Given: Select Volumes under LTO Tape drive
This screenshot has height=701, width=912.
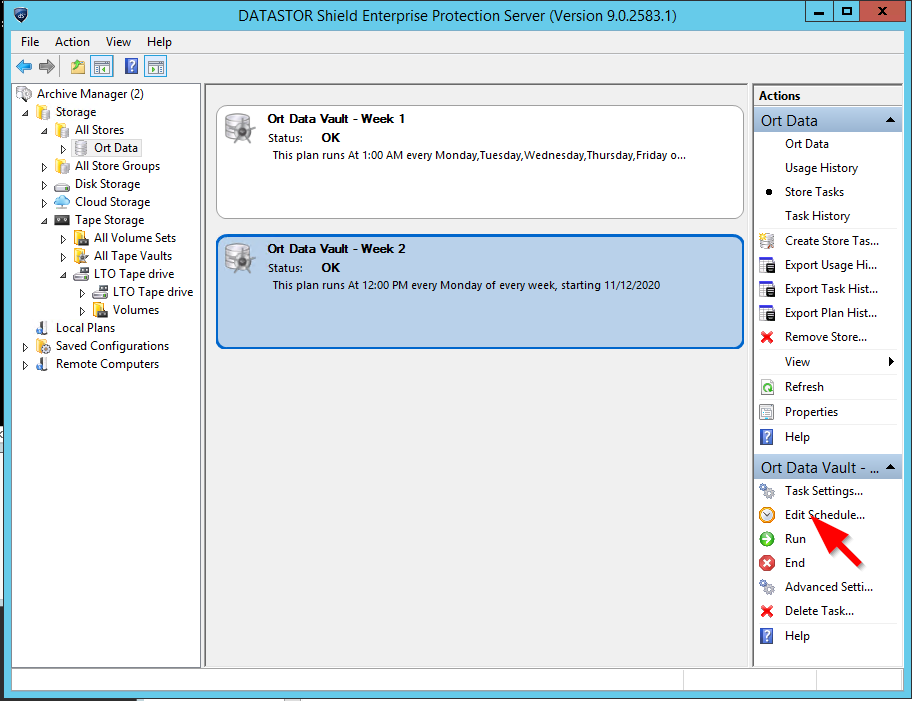Looking at the screenshot, I should pyautogui.click(x=136, y=310).
